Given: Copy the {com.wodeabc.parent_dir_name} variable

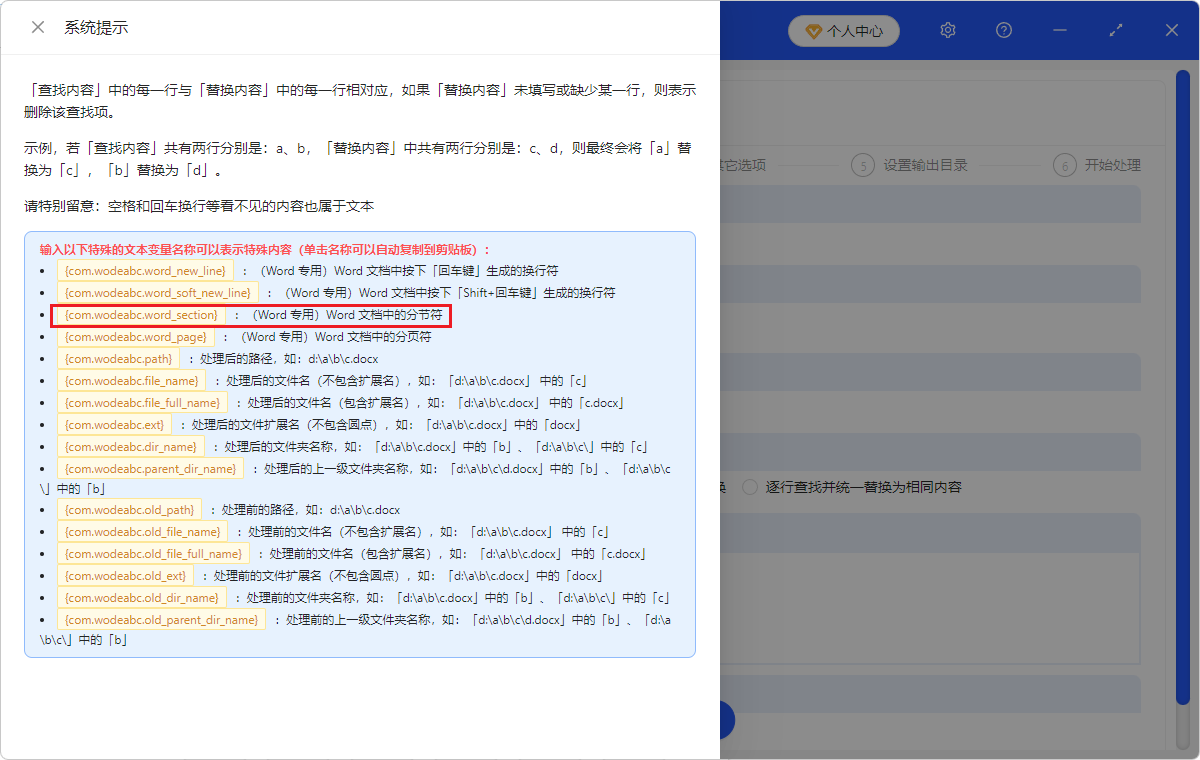Looking at the screenshot, I should point(150,469).
